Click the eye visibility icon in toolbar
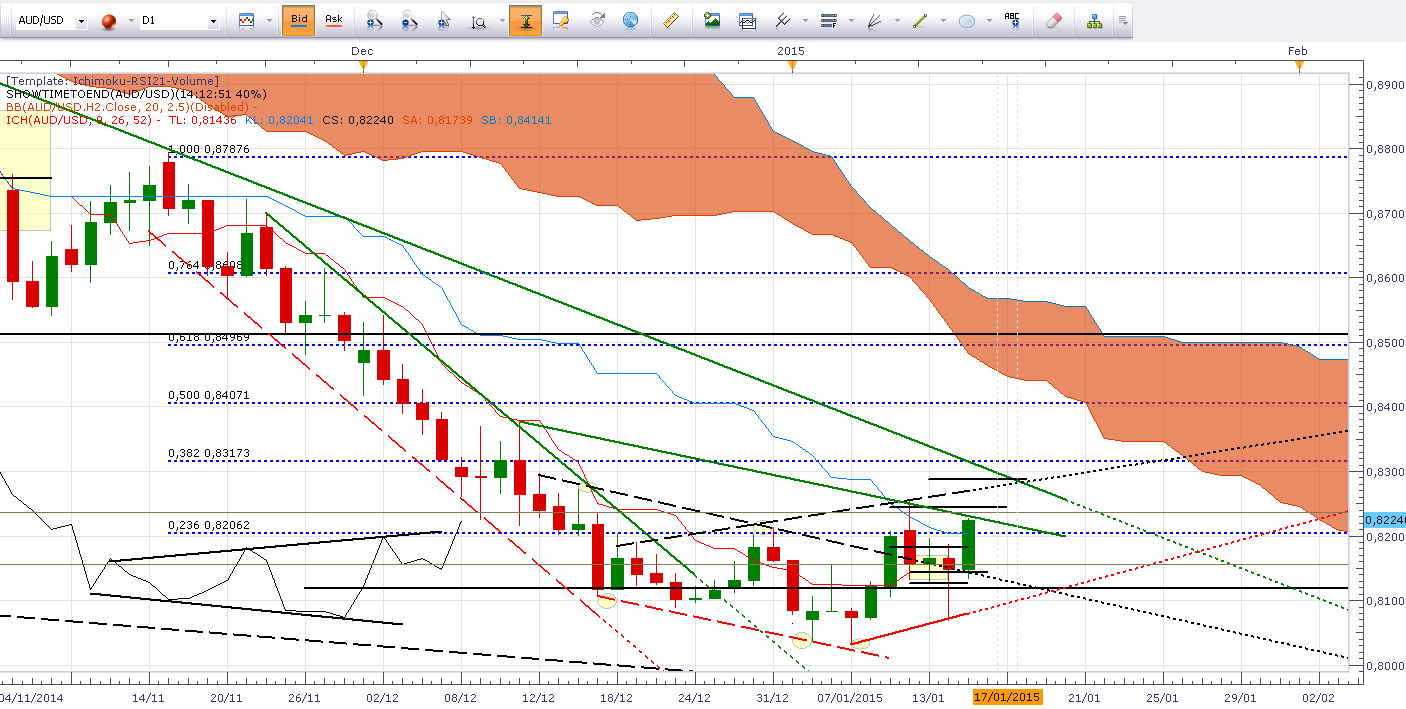This screenshot has width=1406, height=709. coord(597,19)
